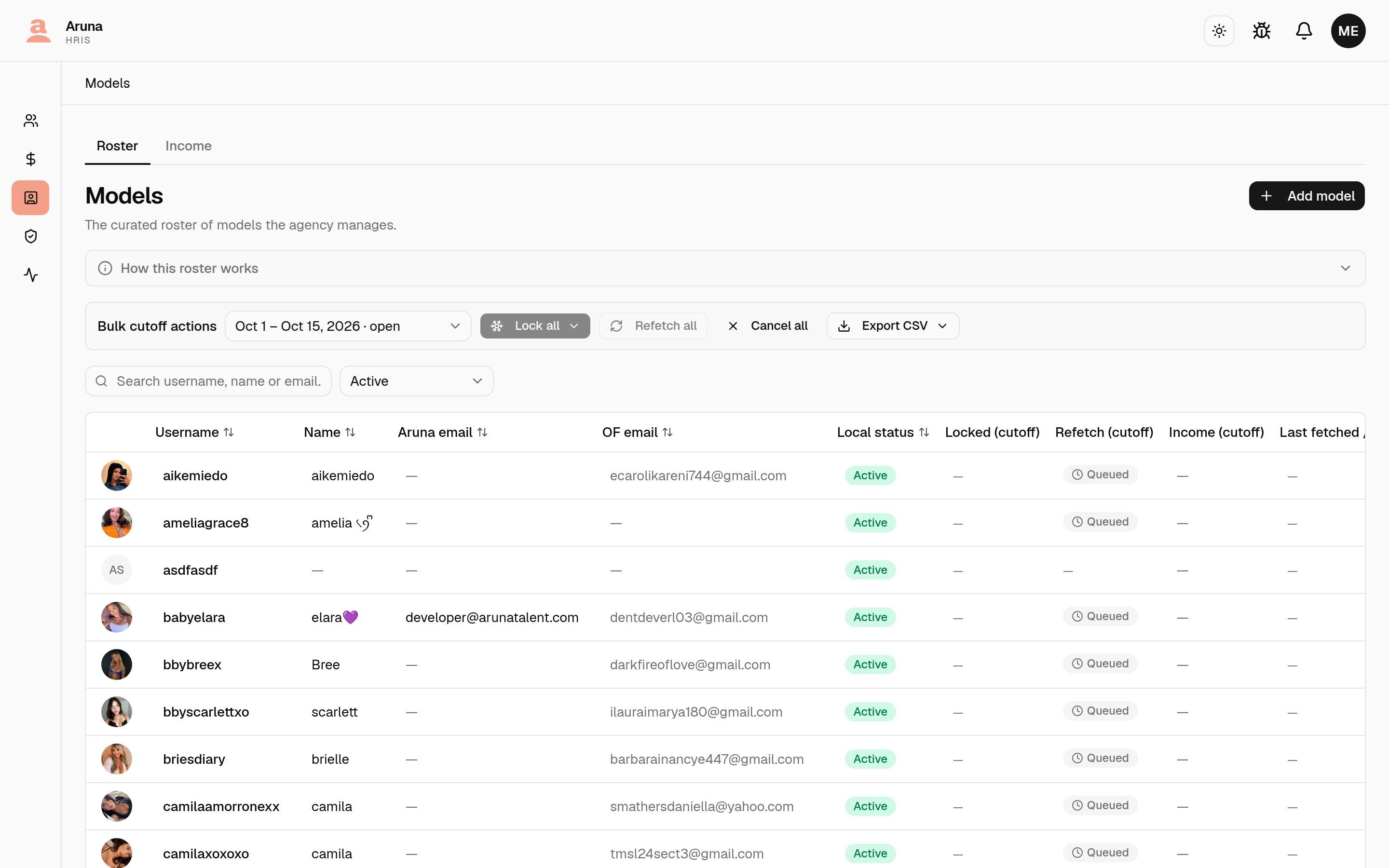Screen dimensions: 1389x868
Task: Click the Refetch all button
Action: 653,326
